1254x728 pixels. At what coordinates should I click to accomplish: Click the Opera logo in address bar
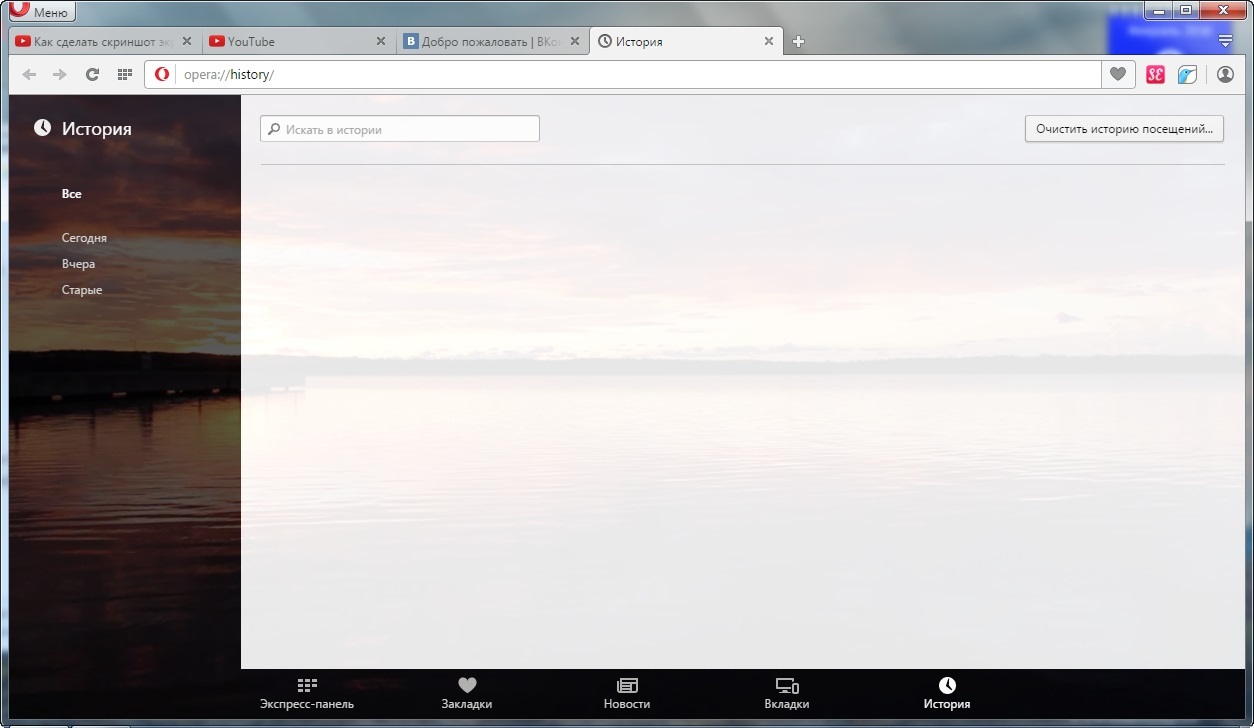coord(162,74)
